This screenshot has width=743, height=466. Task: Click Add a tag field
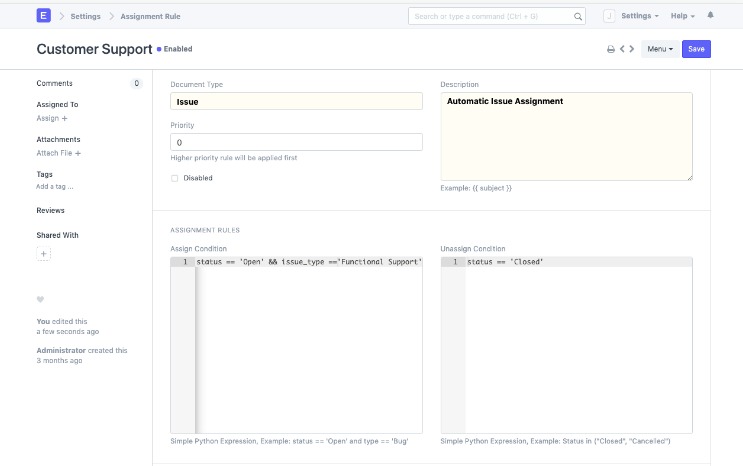[x=54, y=187]
